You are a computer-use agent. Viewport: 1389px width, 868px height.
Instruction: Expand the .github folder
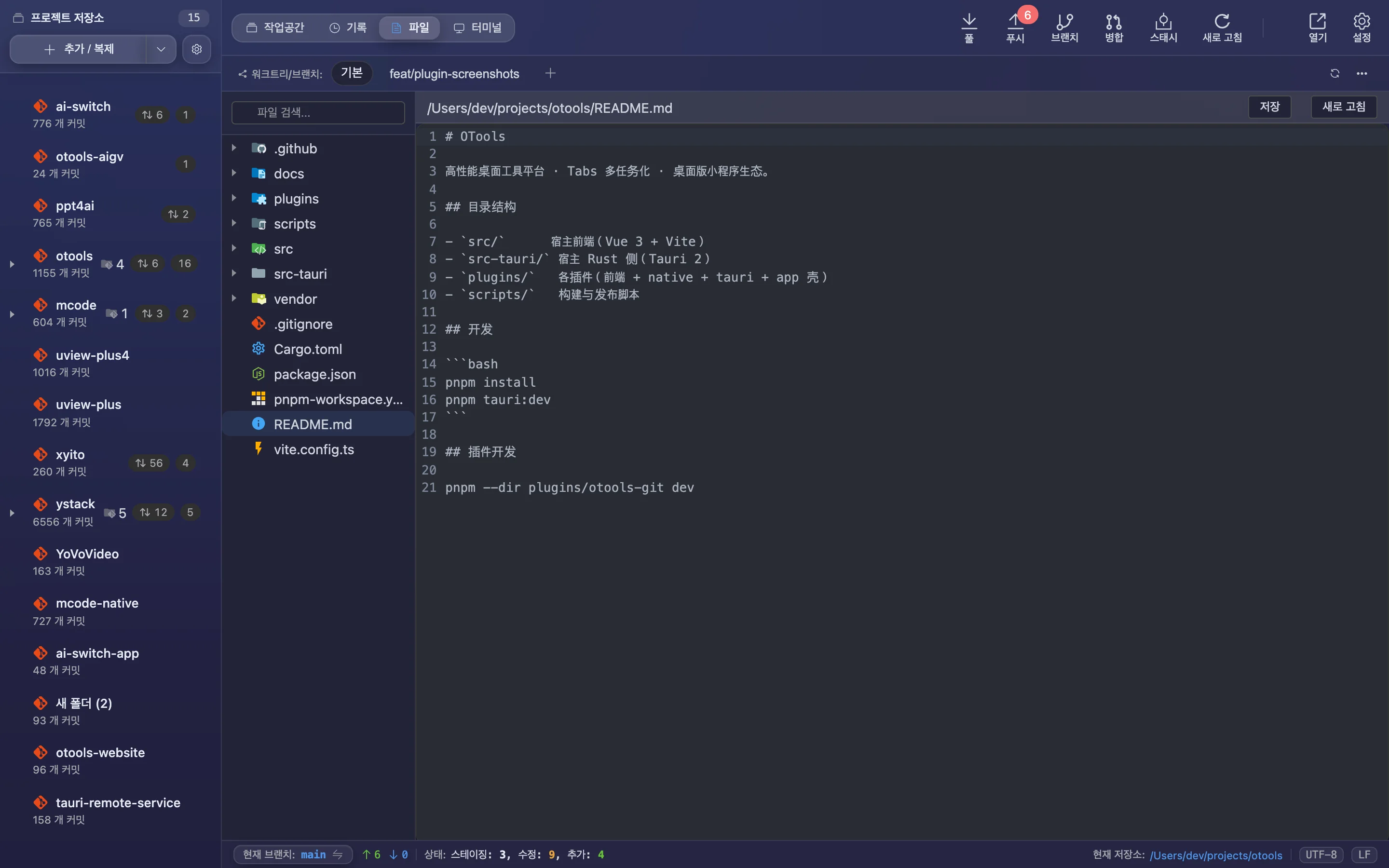point(234,148)
